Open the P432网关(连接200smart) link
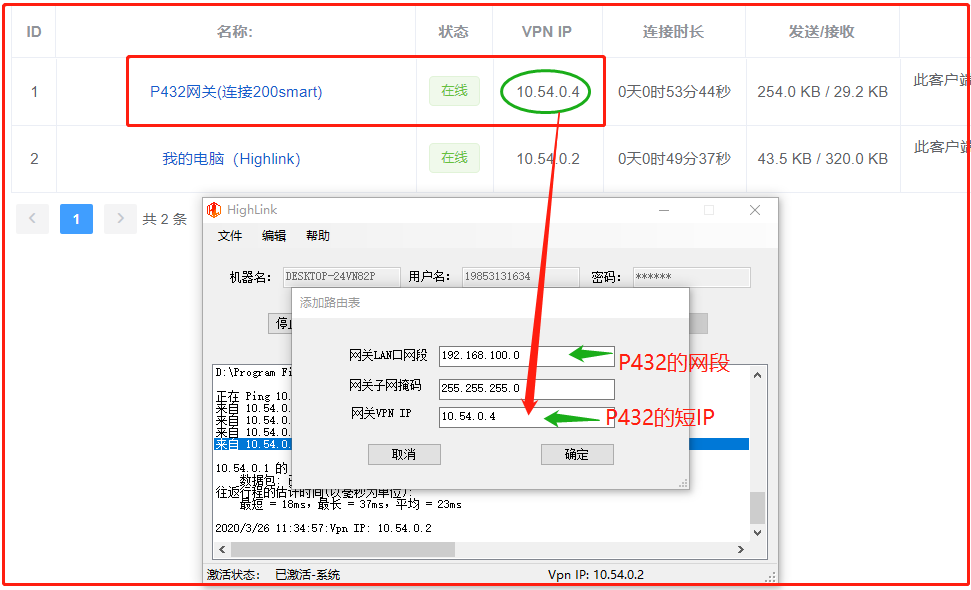 (236, 92)
